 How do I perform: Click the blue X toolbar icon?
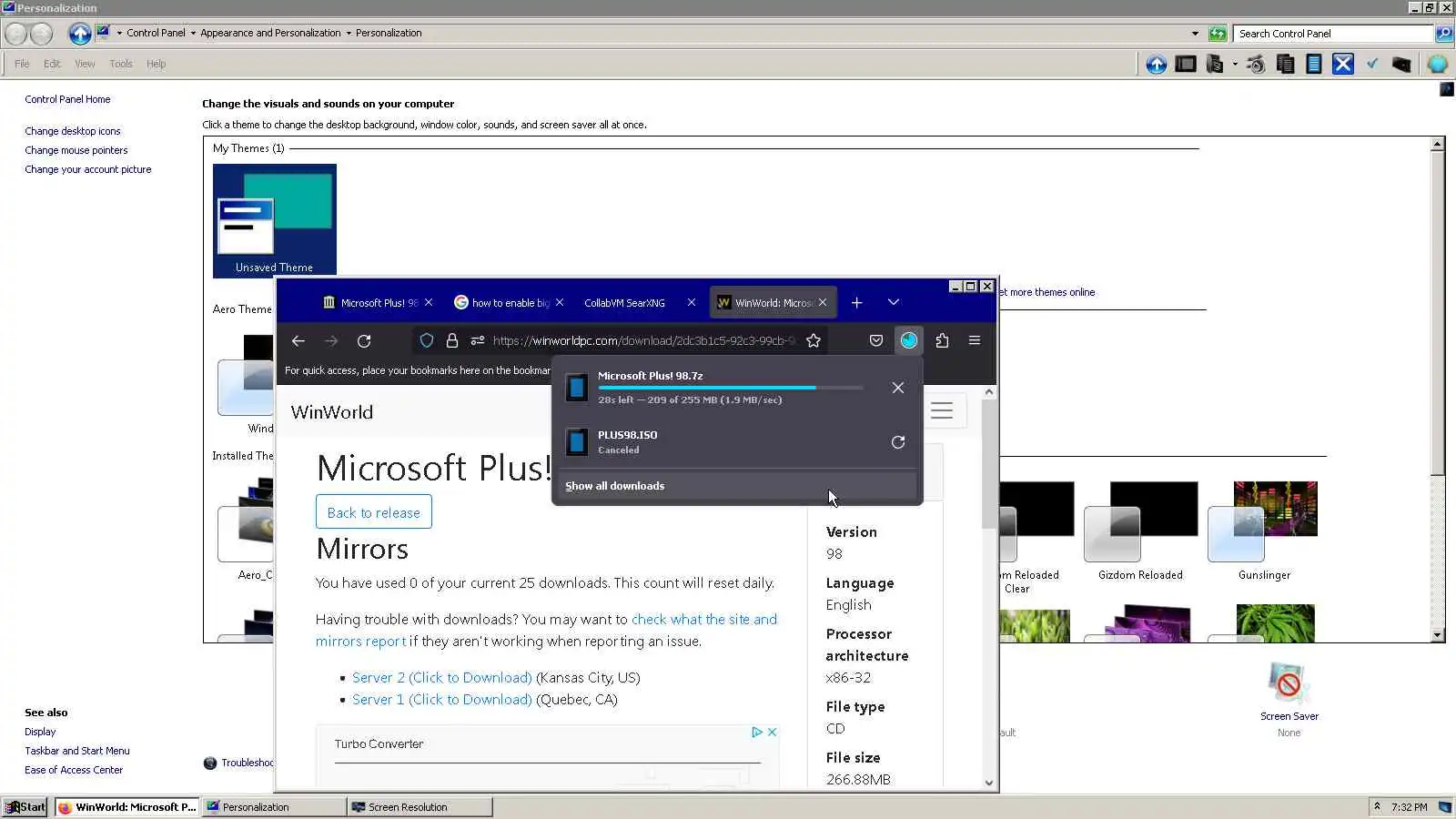tap(1343, 64)
